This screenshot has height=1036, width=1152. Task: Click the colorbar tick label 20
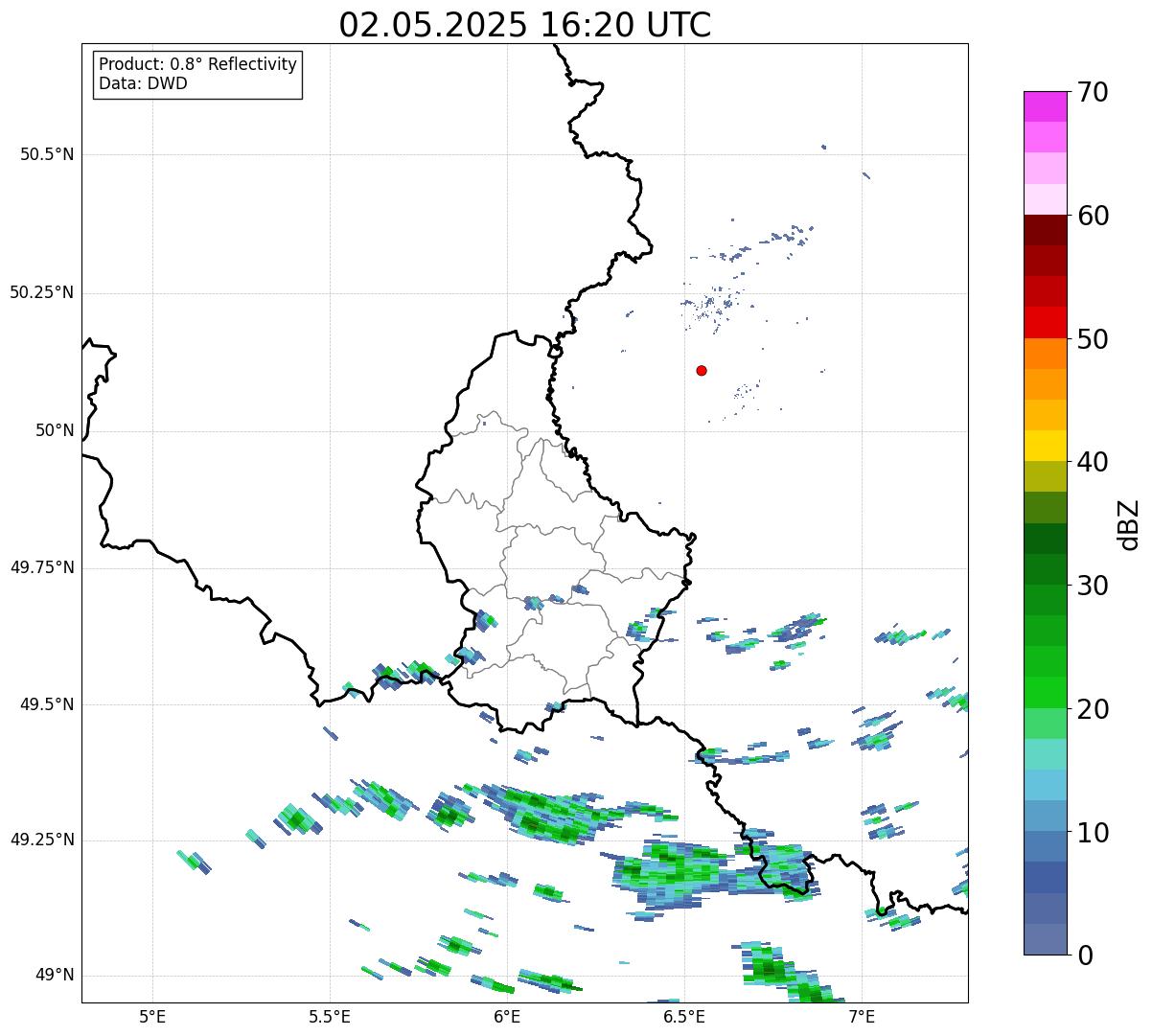pyautogui.click(x=1093, y=709)
